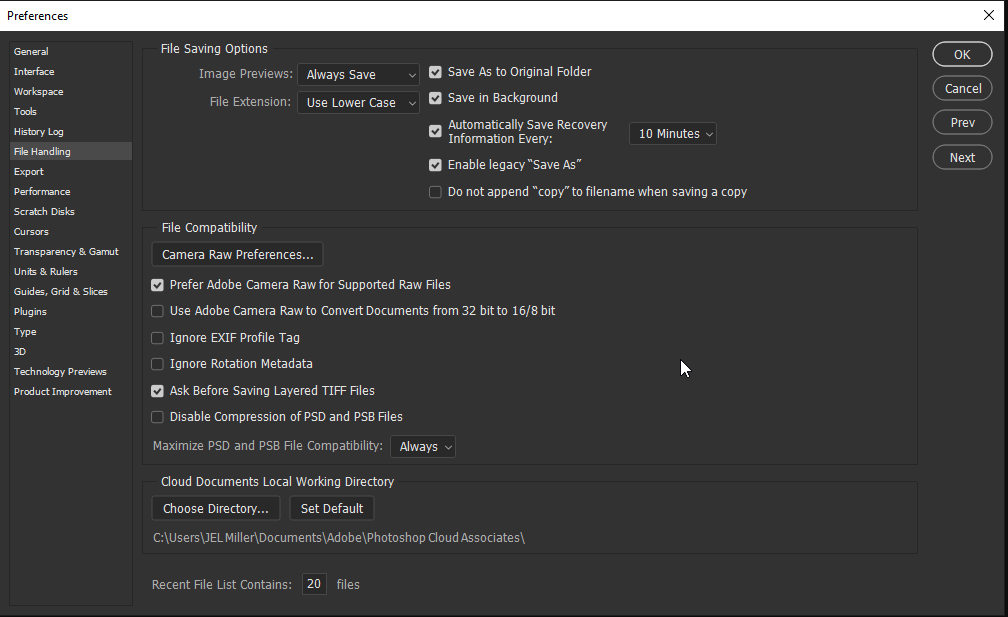Edit the Recent File List Contains field
This screenshot has height=617, width=1008.
(x=313, y=584)
